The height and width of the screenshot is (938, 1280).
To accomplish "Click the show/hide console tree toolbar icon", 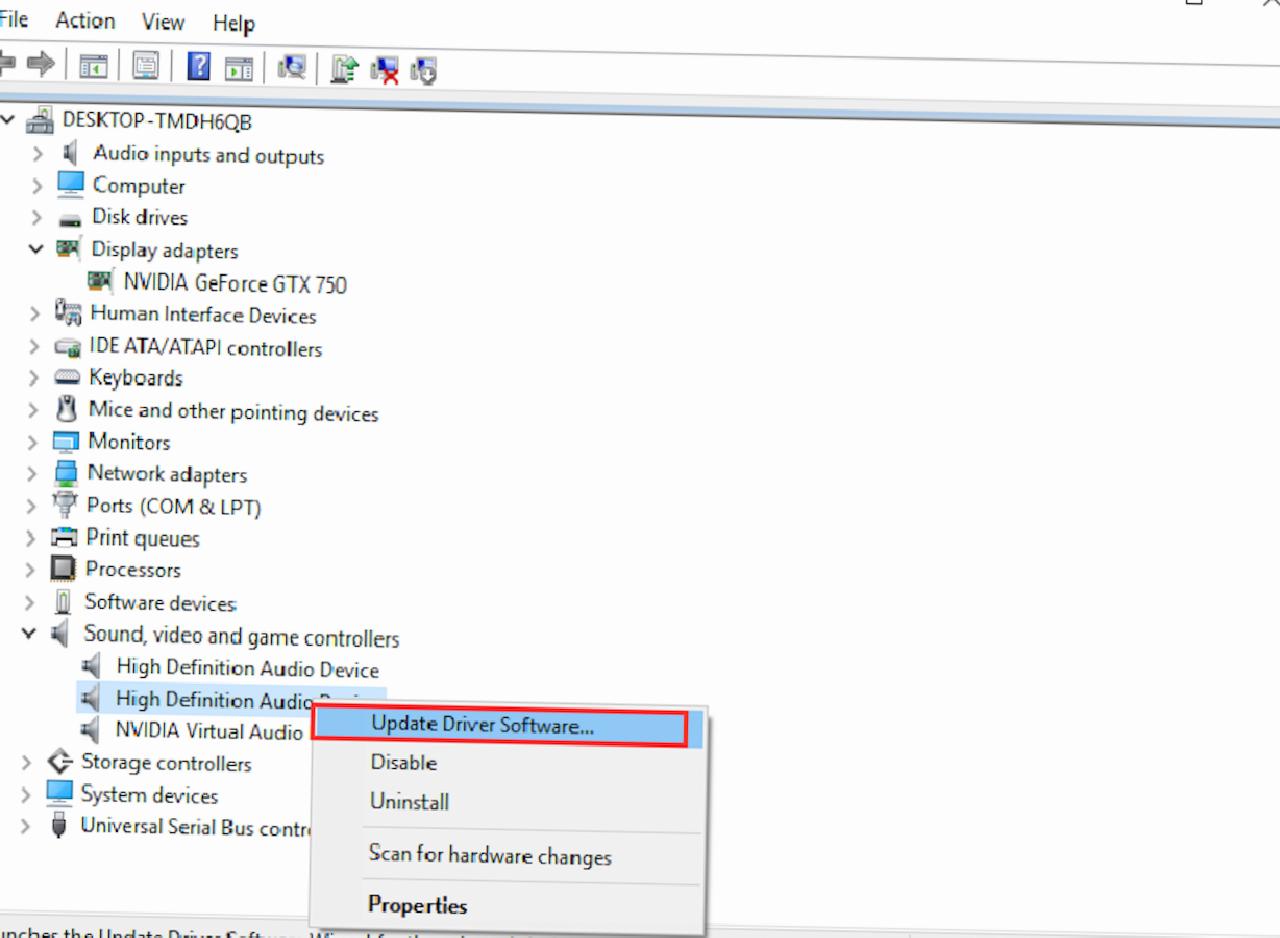I will coord(93,66).
